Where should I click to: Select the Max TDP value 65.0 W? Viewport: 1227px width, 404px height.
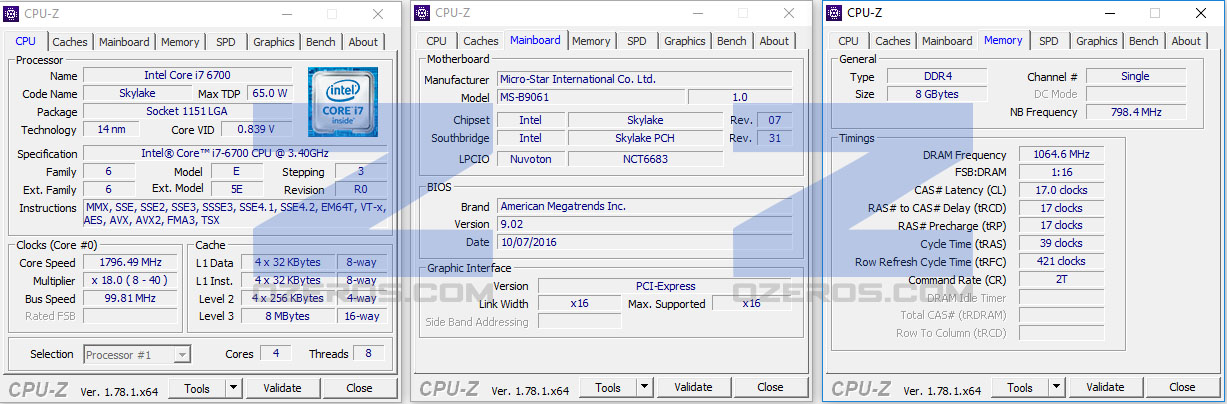[x=270, y=93]
